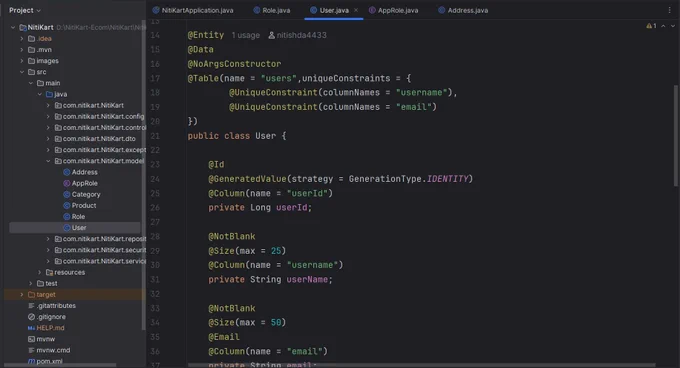
Task: Open the Product class file
Action: (84, 205)
